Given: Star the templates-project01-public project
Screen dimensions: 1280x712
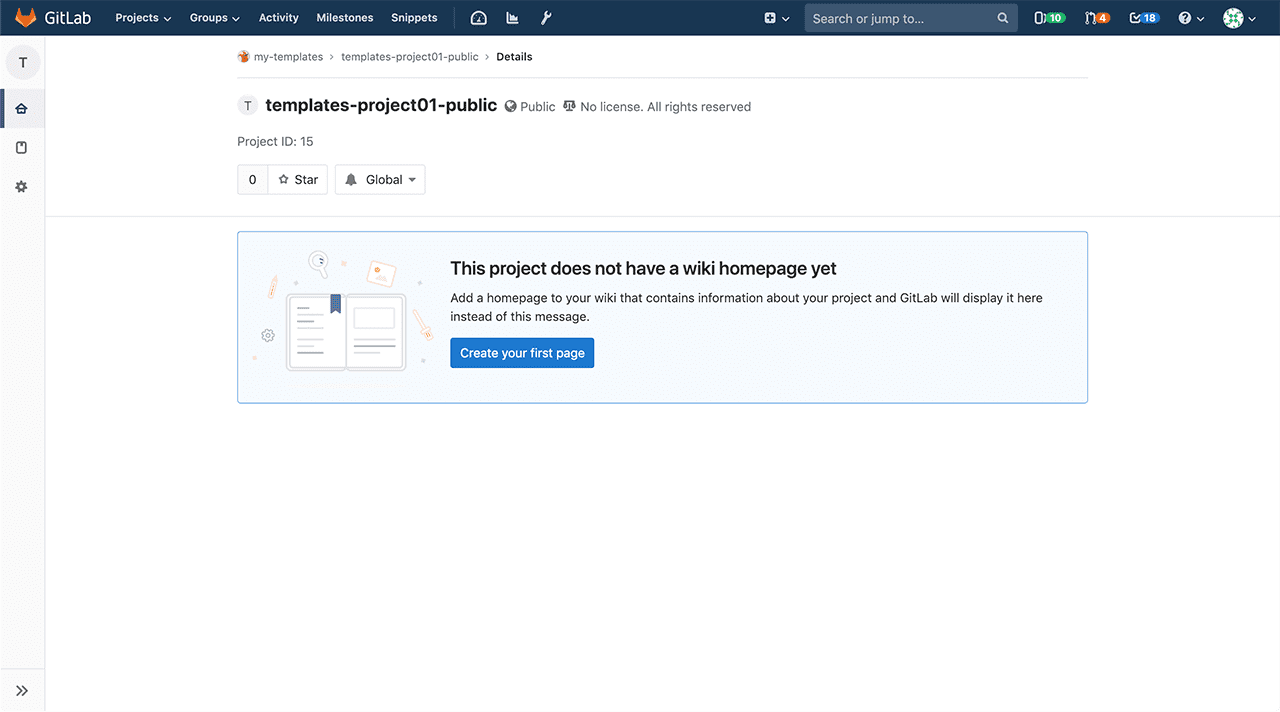Looking at the screenshot, I should point(297,179).
